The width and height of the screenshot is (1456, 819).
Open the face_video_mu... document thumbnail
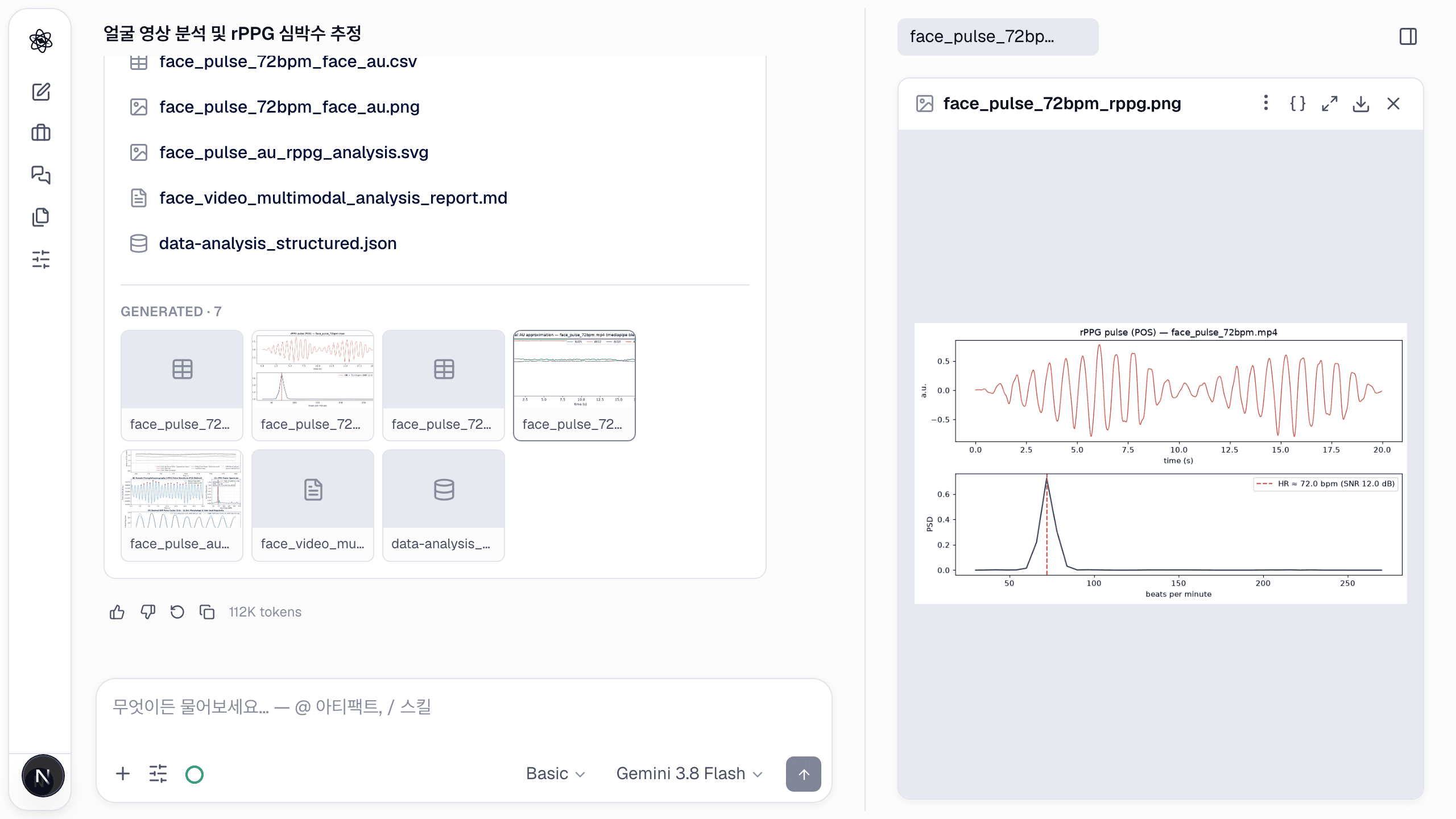(313, 505)
